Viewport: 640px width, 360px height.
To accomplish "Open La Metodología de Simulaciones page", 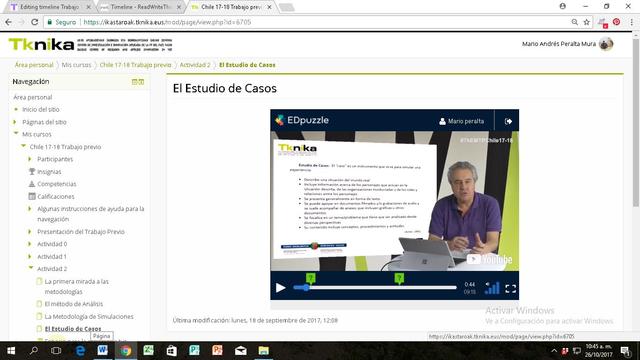I will (x=89, y=317).
